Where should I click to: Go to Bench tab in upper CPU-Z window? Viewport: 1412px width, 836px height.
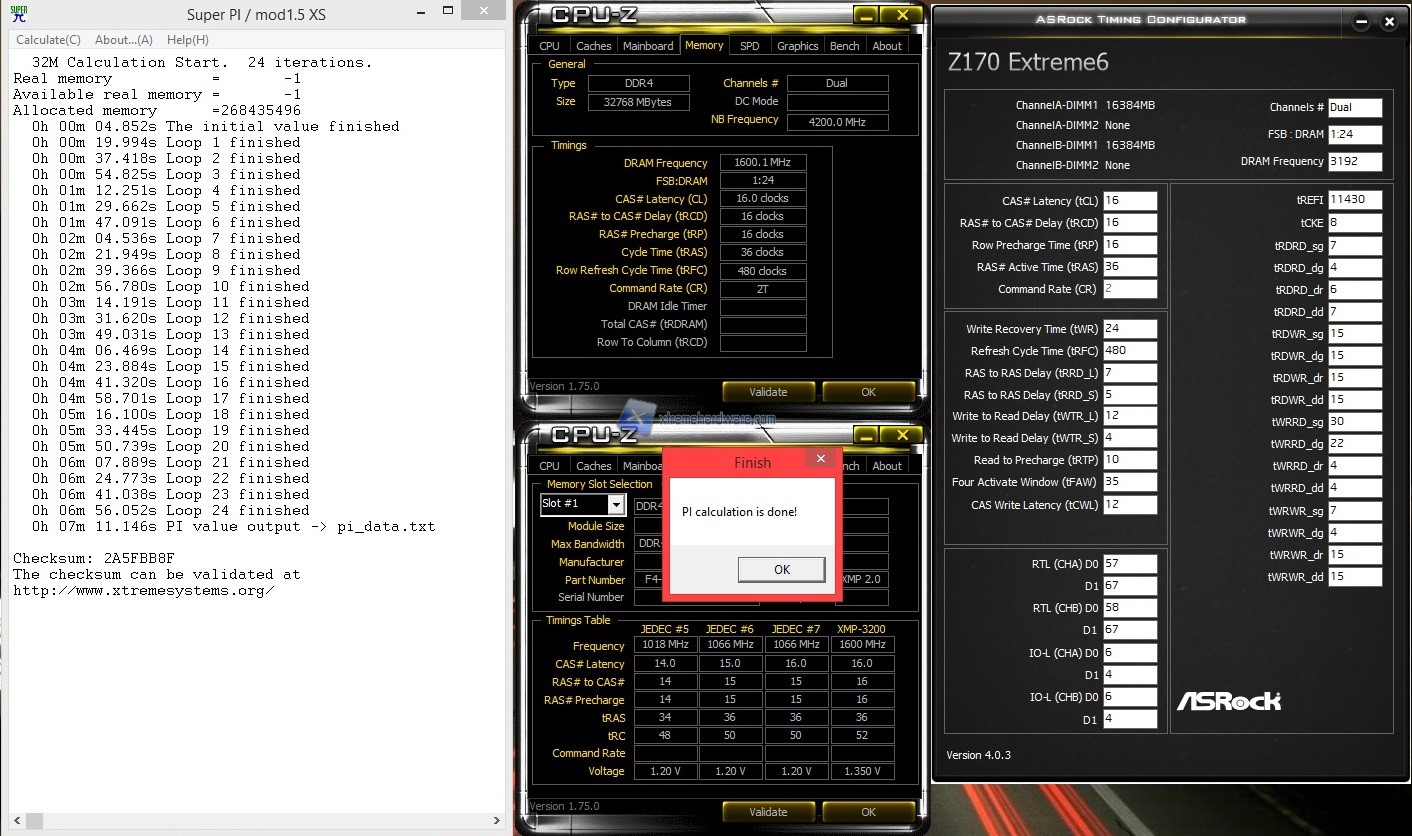(x=845, y=46)
